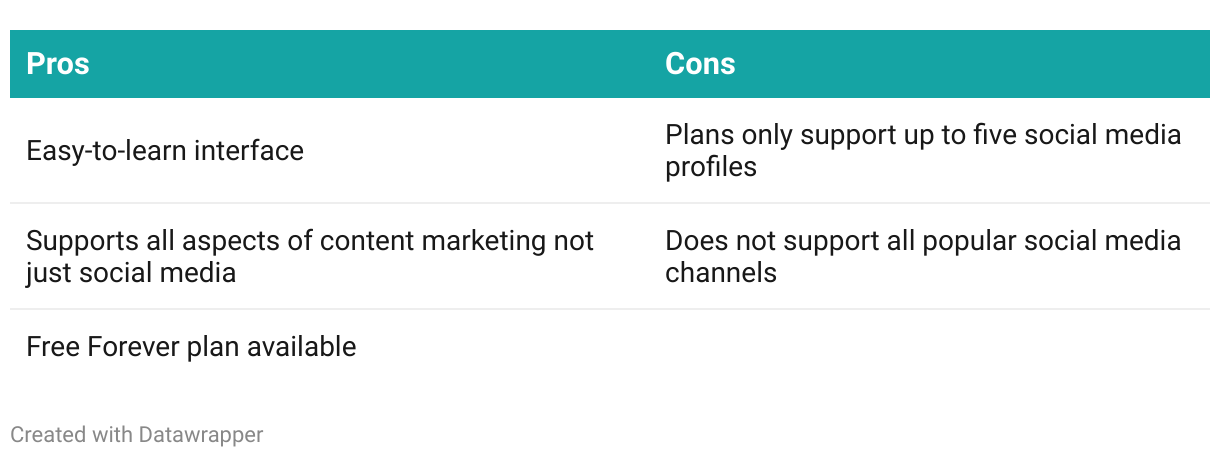The width and height of the screenshot is (1220, 458).
Task: Select the Easy-to-learn interface cell
Action: [x=329, y=151]
